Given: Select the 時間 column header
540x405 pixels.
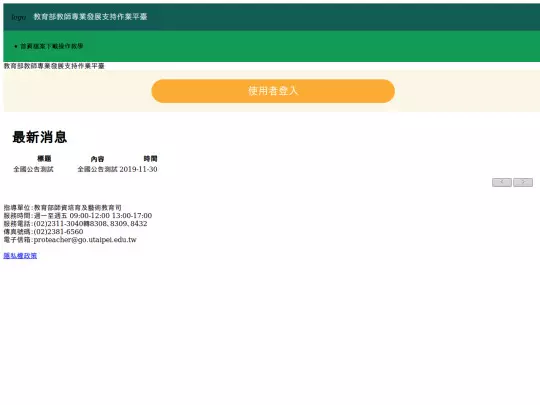Looking at the screenshot, I should coord(150,159).
